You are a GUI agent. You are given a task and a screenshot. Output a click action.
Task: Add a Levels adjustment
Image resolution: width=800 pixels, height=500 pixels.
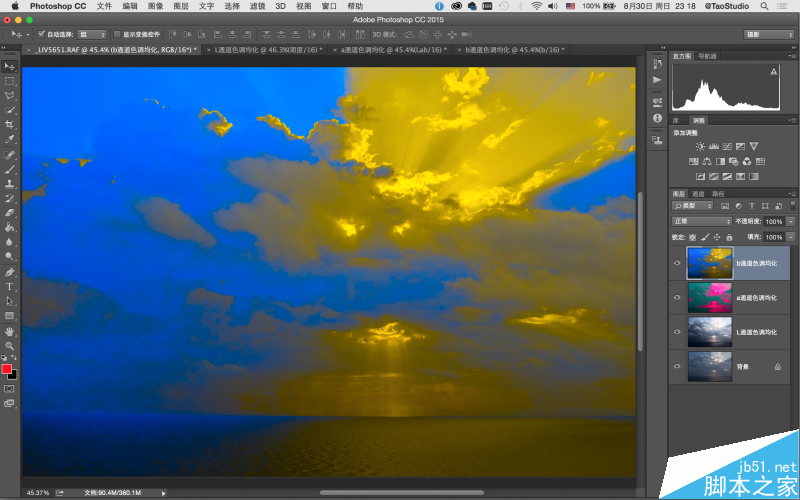point(714,146)
